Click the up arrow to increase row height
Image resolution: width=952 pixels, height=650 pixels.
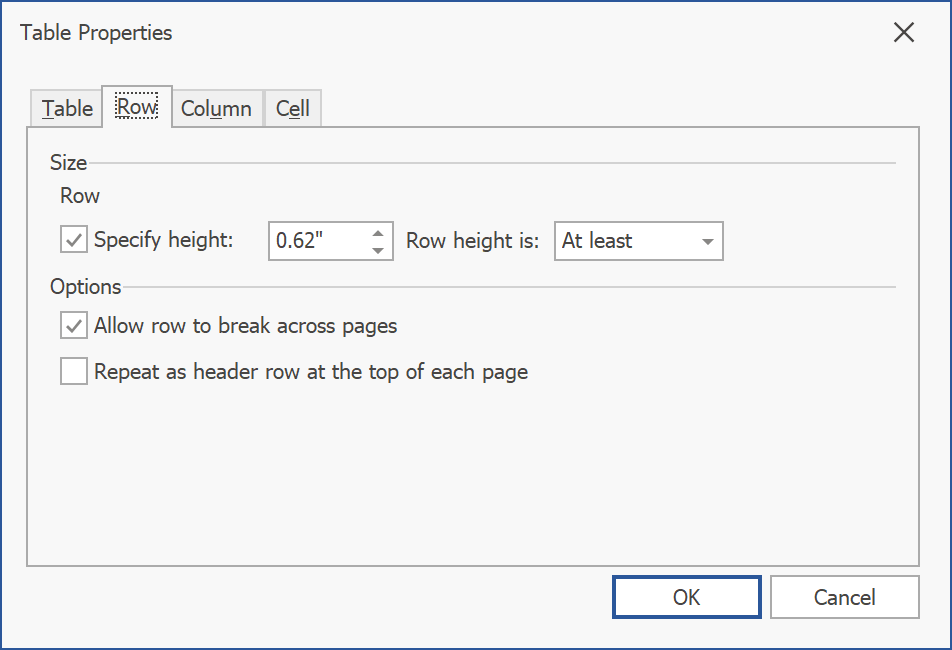point(377,233)
